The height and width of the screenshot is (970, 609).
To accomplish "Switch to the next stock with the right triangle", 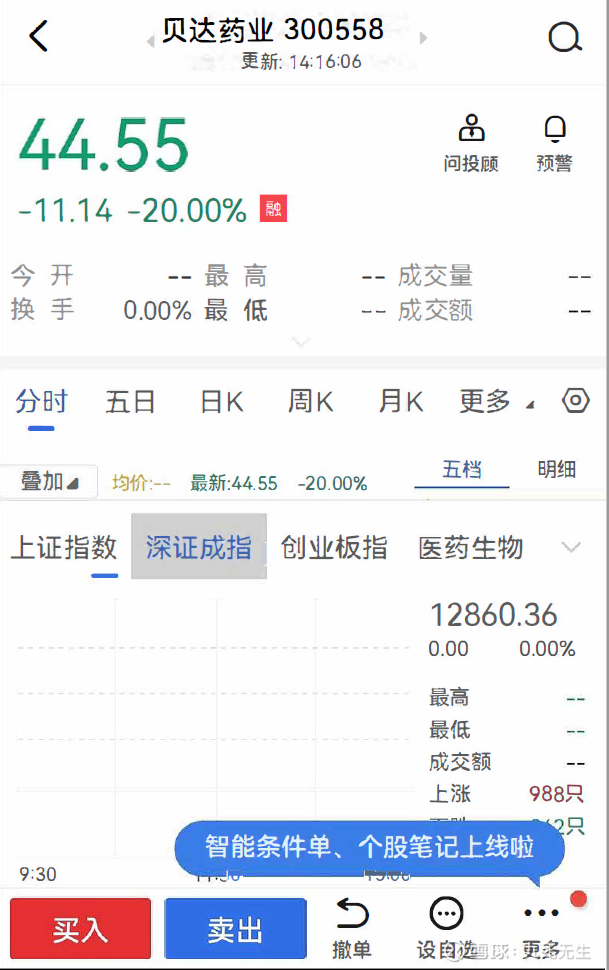I will click(423, 38).
